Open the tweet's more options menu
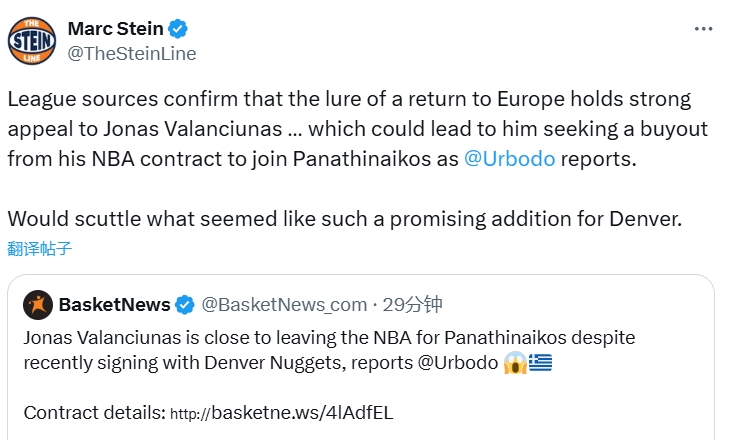The height and width of the screenshot is (440, 731). click(703, 30)
